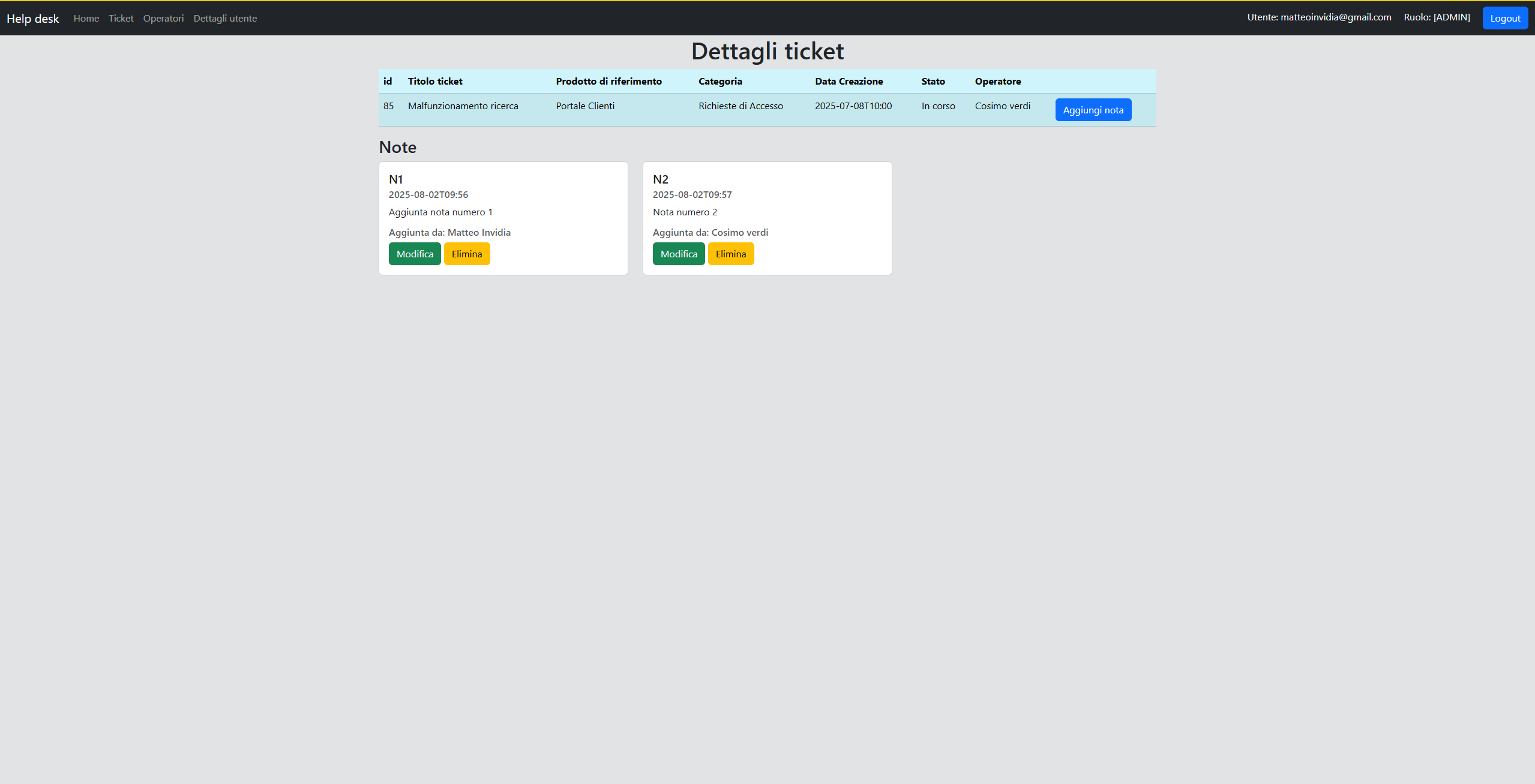Edit note N2 via Modifica
This screenshot has width=1535, height=784.
(x=679, y=254)
